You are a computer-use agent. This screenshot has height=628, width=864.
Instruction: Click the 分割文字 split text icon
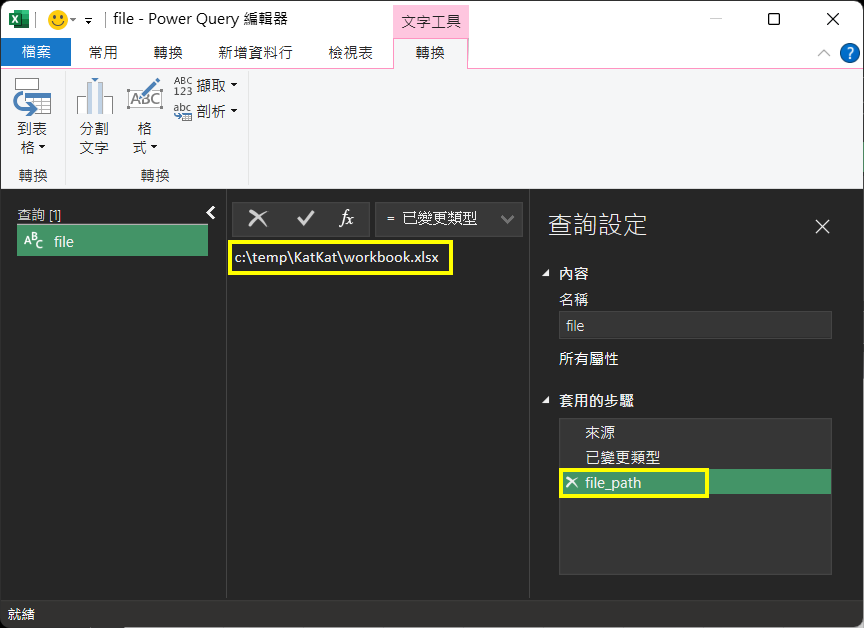(94, 98)
